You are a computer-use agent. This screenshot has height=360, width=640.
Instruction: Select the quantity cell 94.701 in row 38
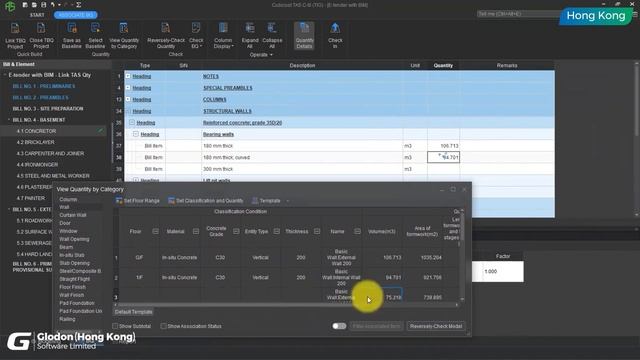pyautogui.click(x=443, y=157)
